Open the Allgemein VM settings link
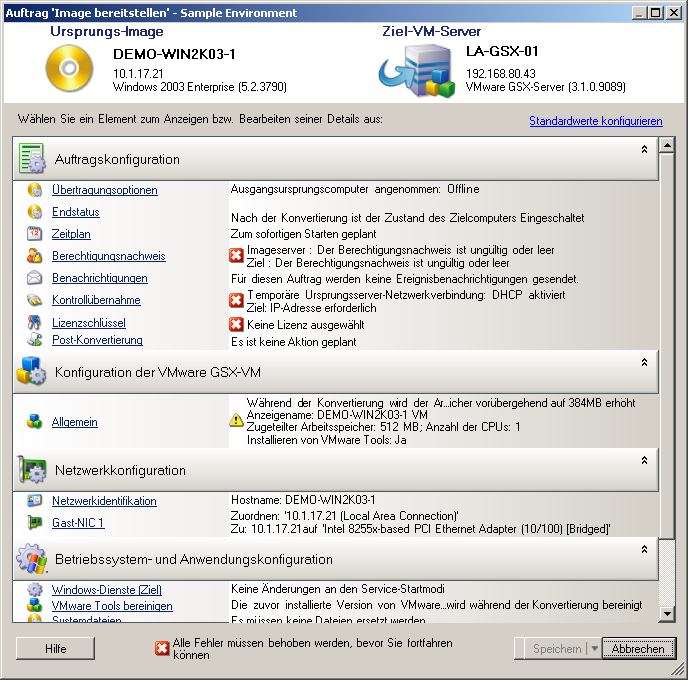This screenshot has width=688, height=680. click(x=75, y=422)
